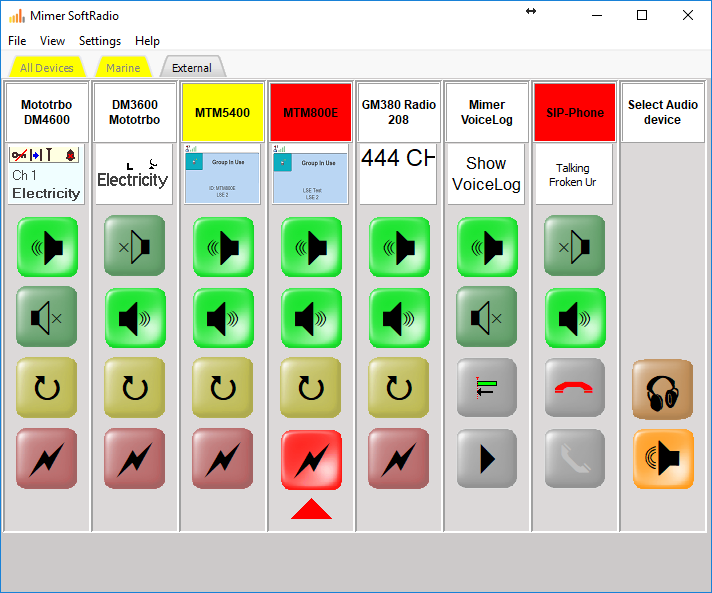Click the yellow MTM5400 device header
Image resolution: width=712 pixels, height=593 pixels.
pyautogui.click(x=222, y=113)
